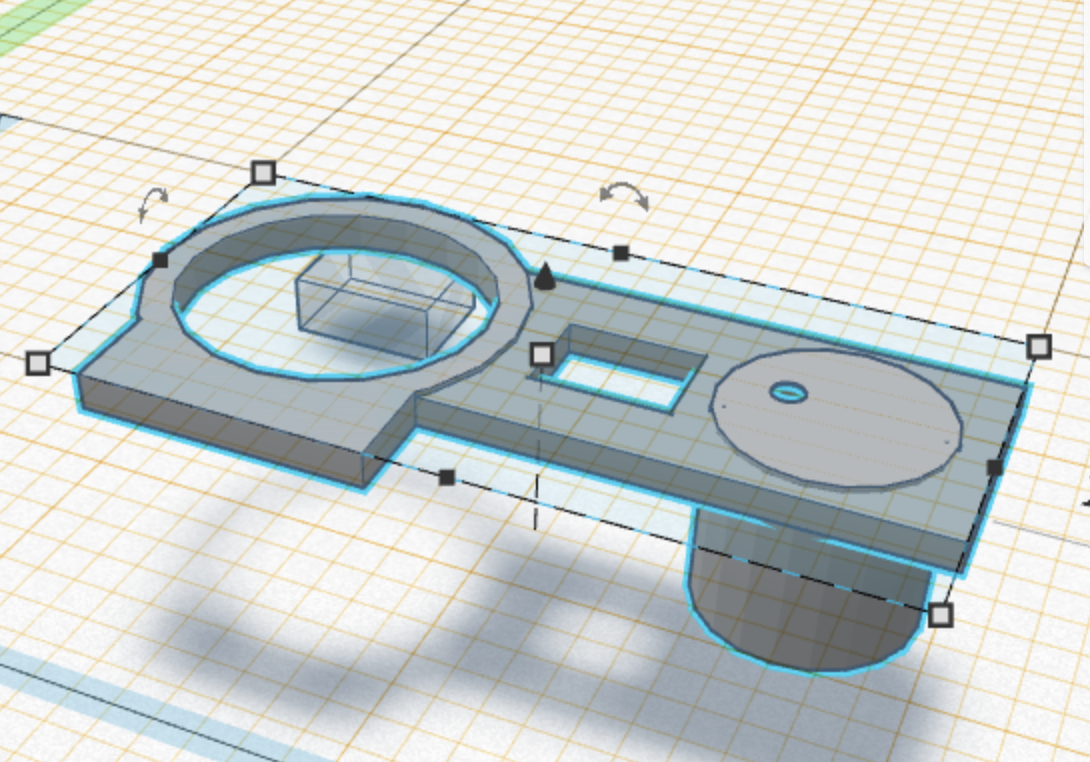
Task: Click the double-headed rotation arrow above plate
Action: 624,196
